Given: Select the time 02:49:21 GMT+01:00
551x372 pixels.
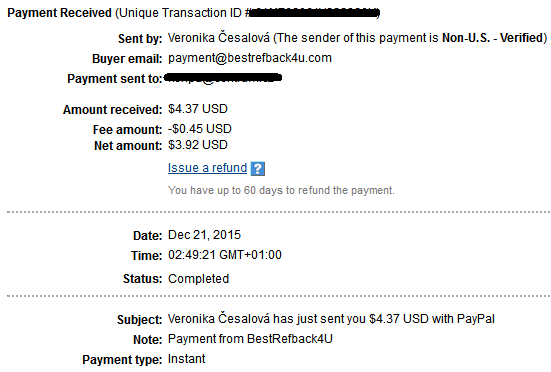Looking at the screenshot, I should pyautogui.click(x=225, y=255).
